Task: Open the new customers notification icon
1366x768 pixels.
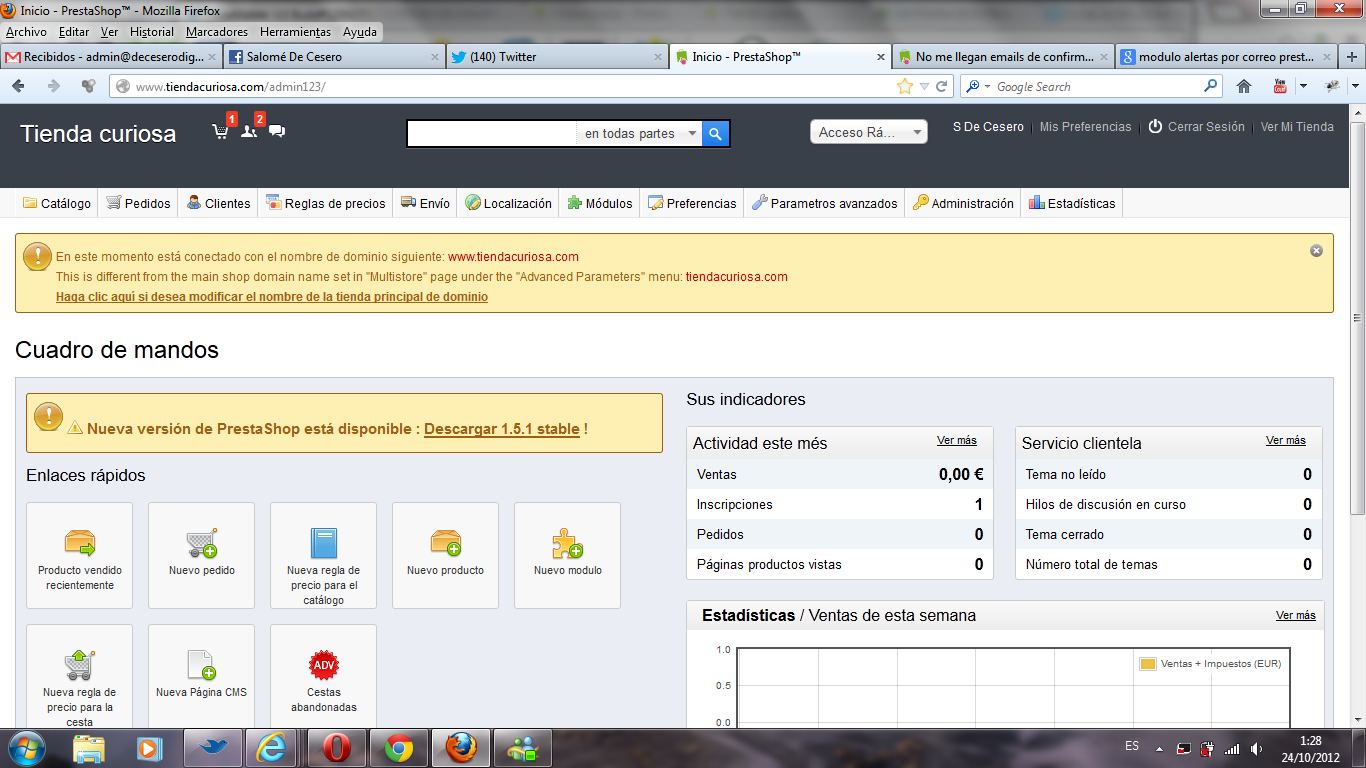Action: point(249,131)
